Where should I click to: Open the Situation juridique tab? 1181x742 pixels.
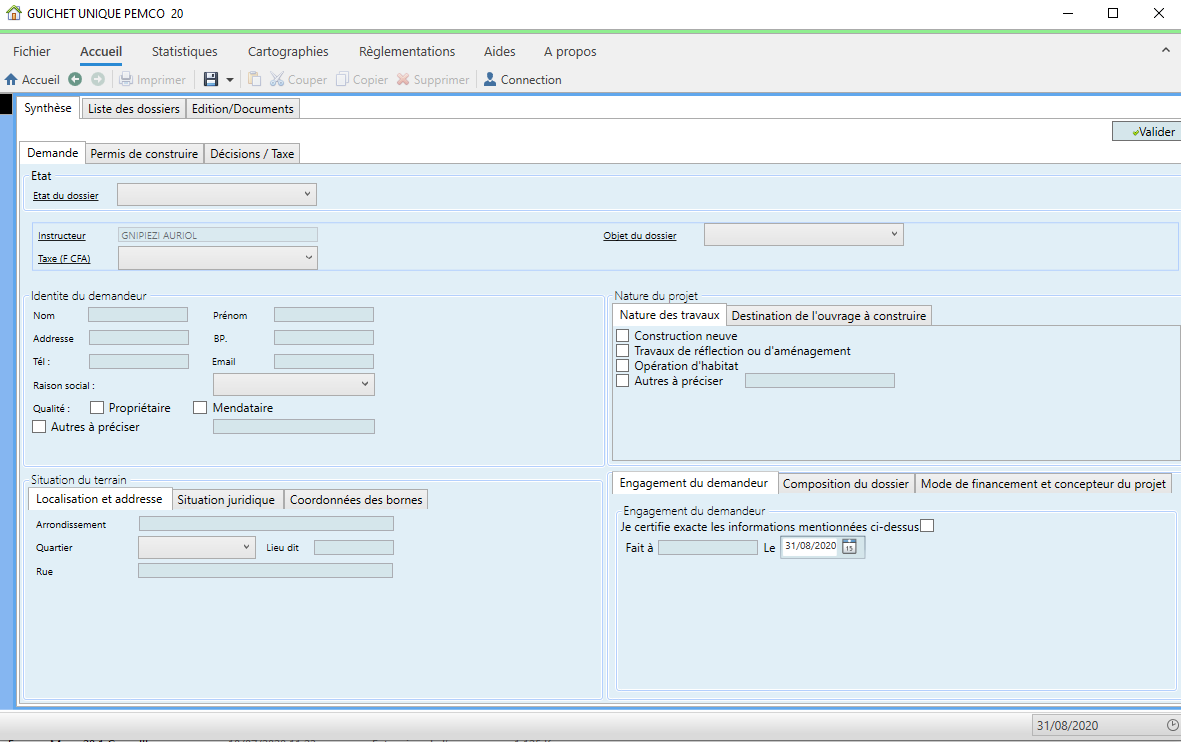(x=226, y=499)
